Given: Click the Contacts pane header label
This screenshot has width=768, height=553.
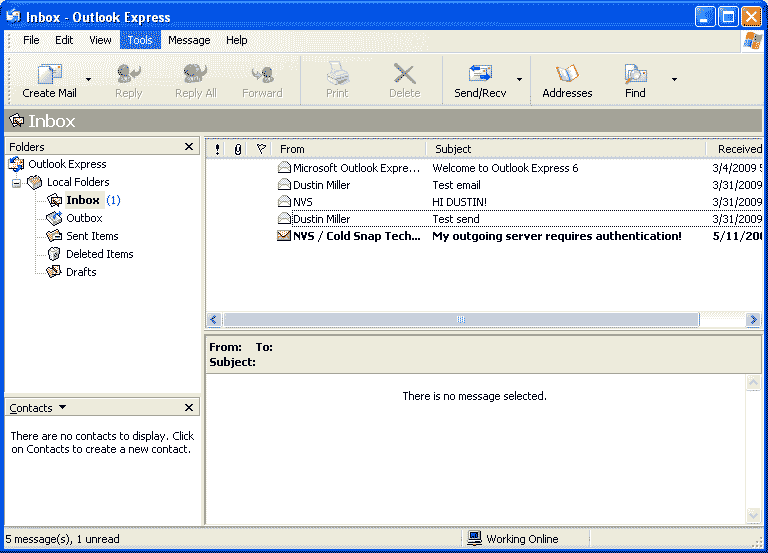Looking at the screenshot, I should [31, 408].
